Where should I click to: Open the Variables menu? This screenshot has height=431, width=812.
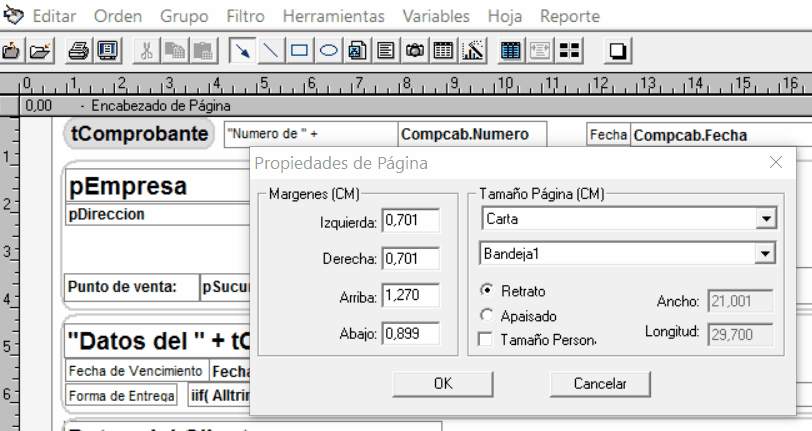tap(436, 16)
